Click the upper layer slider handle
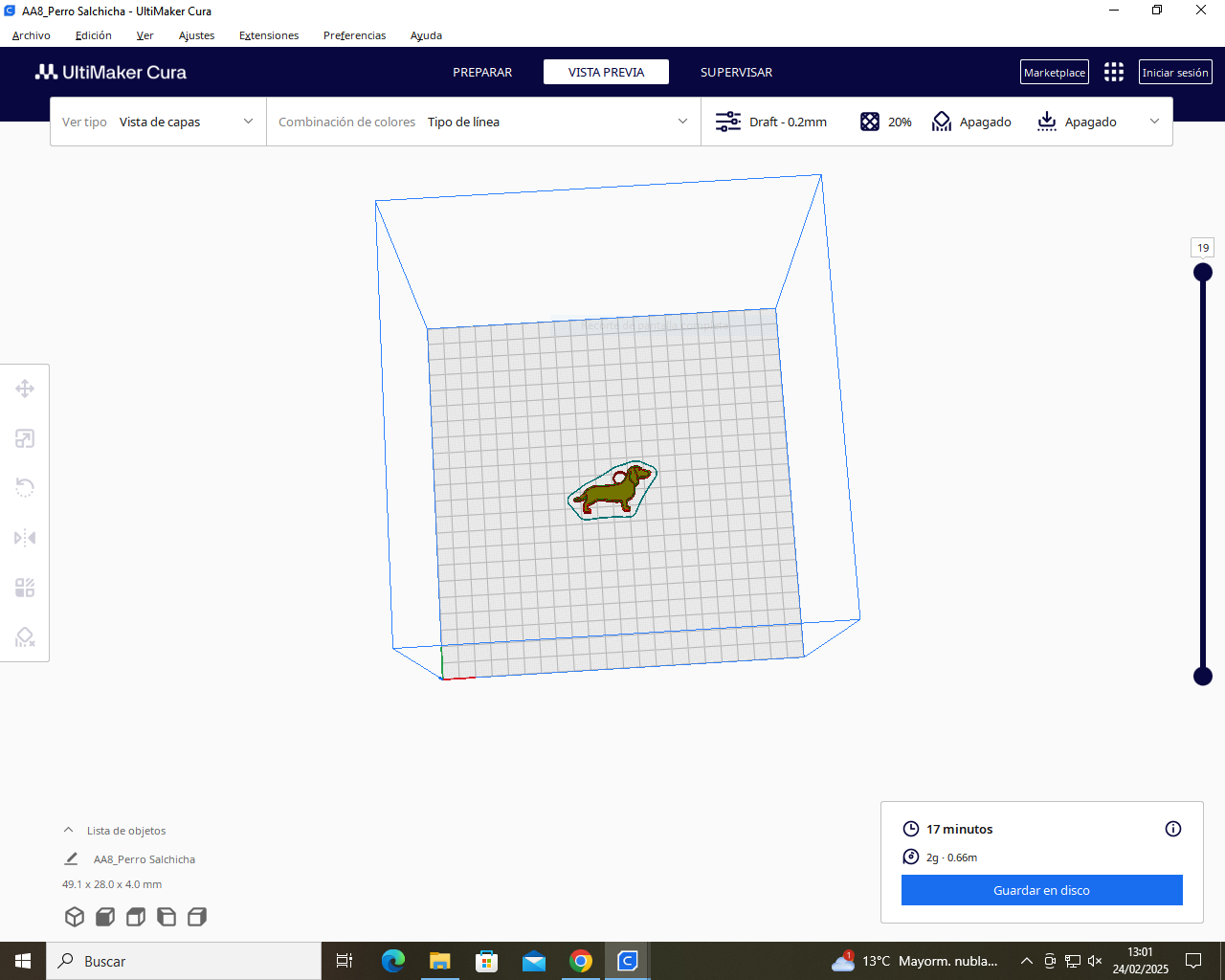 point(1203,272)
